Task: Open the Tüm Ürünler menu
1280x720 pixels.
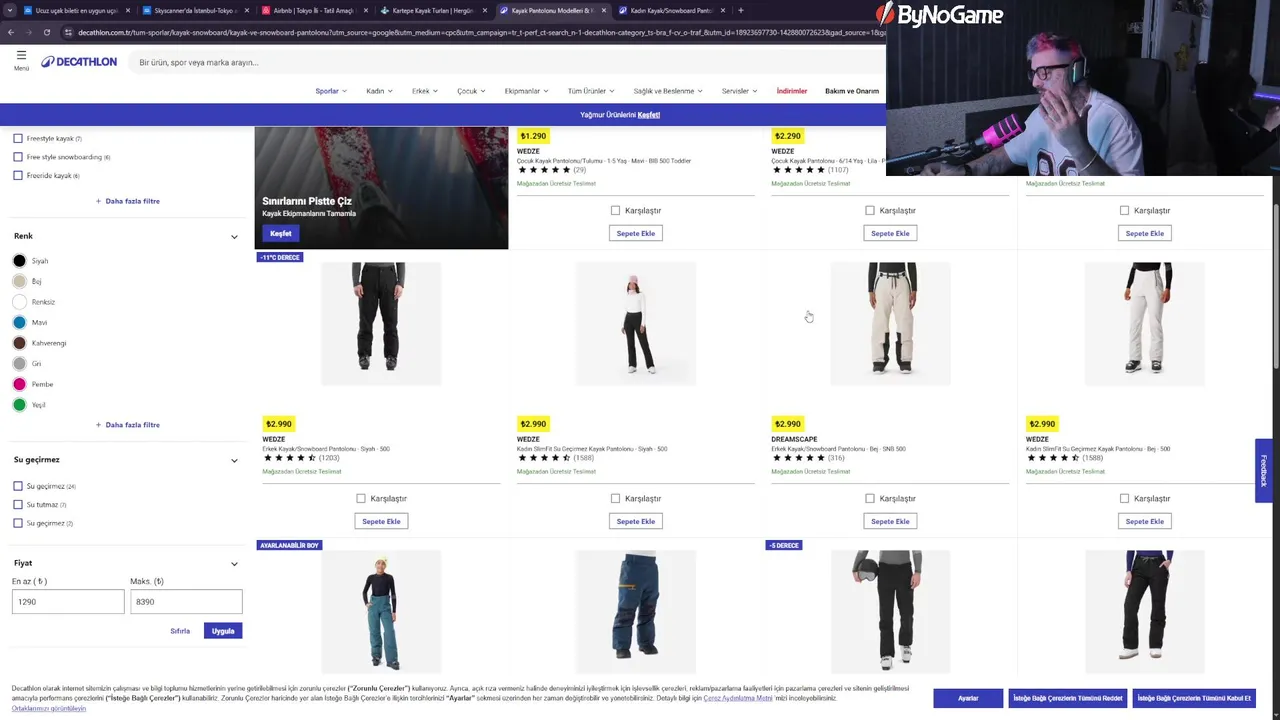Action: [591, 91]
